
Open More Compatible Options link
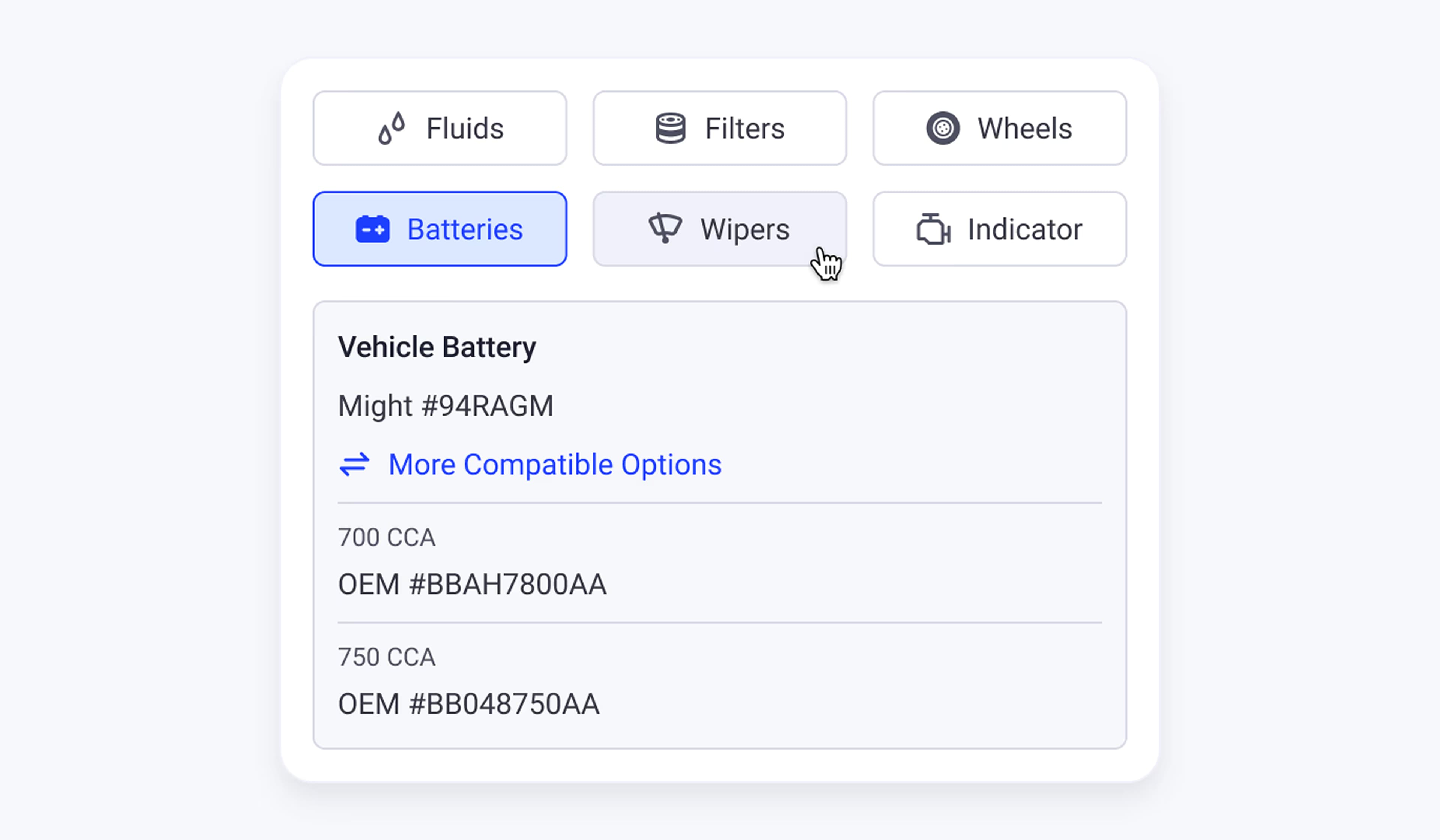pyautogui.click(x=554, y=465)
